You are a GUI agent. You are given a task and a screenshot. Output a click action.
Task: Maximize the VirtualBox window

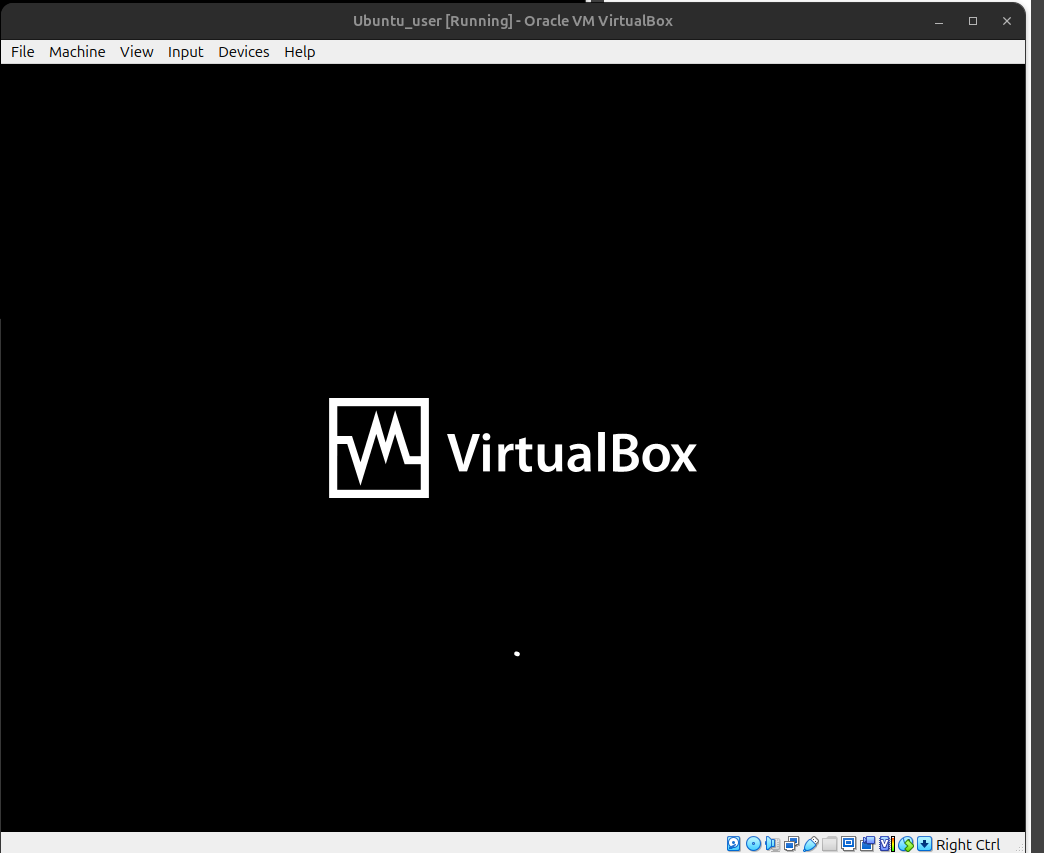click(x=973, y=21)
